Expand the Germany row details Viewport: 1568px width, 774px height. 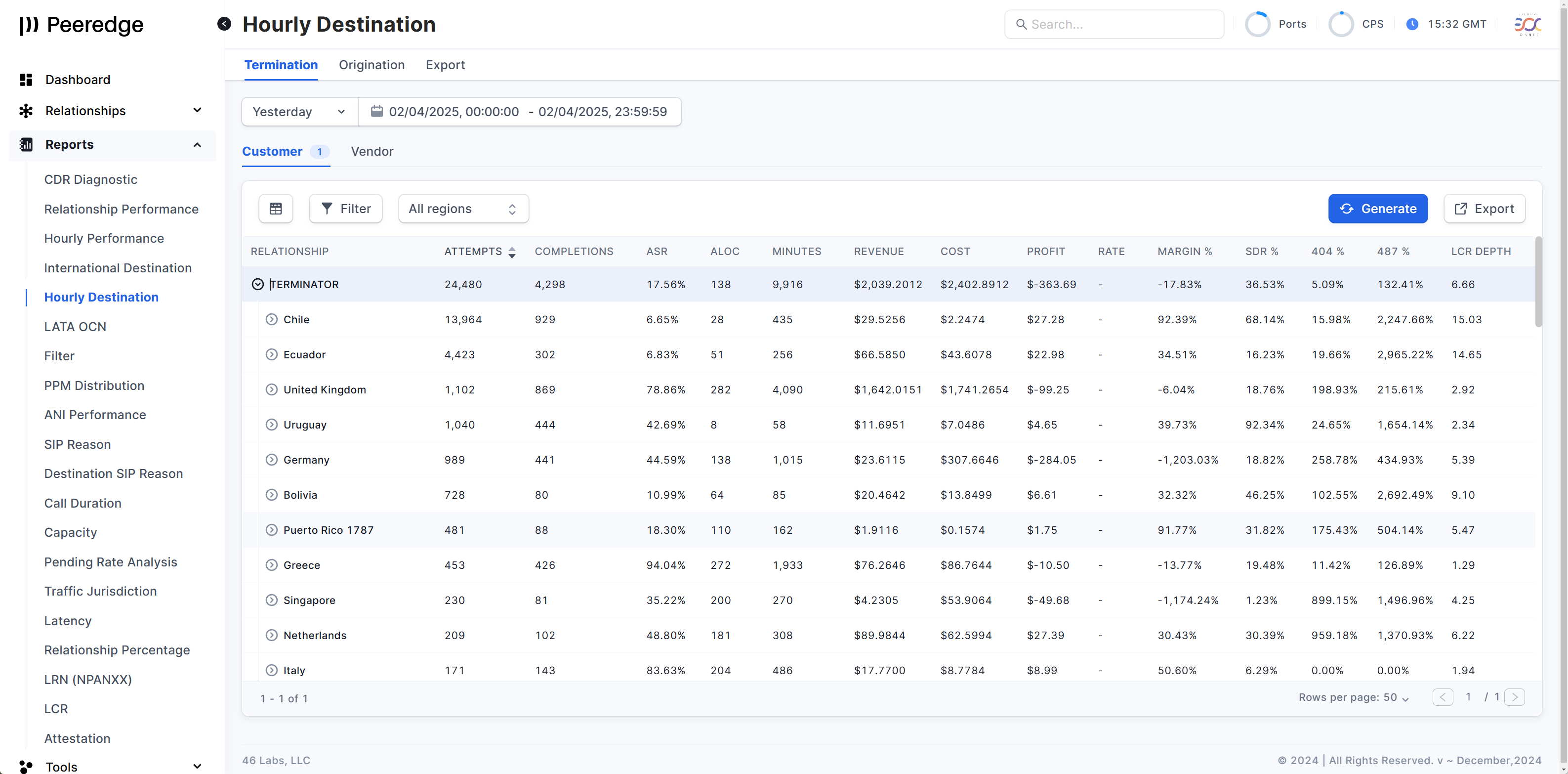click(272, 460)
